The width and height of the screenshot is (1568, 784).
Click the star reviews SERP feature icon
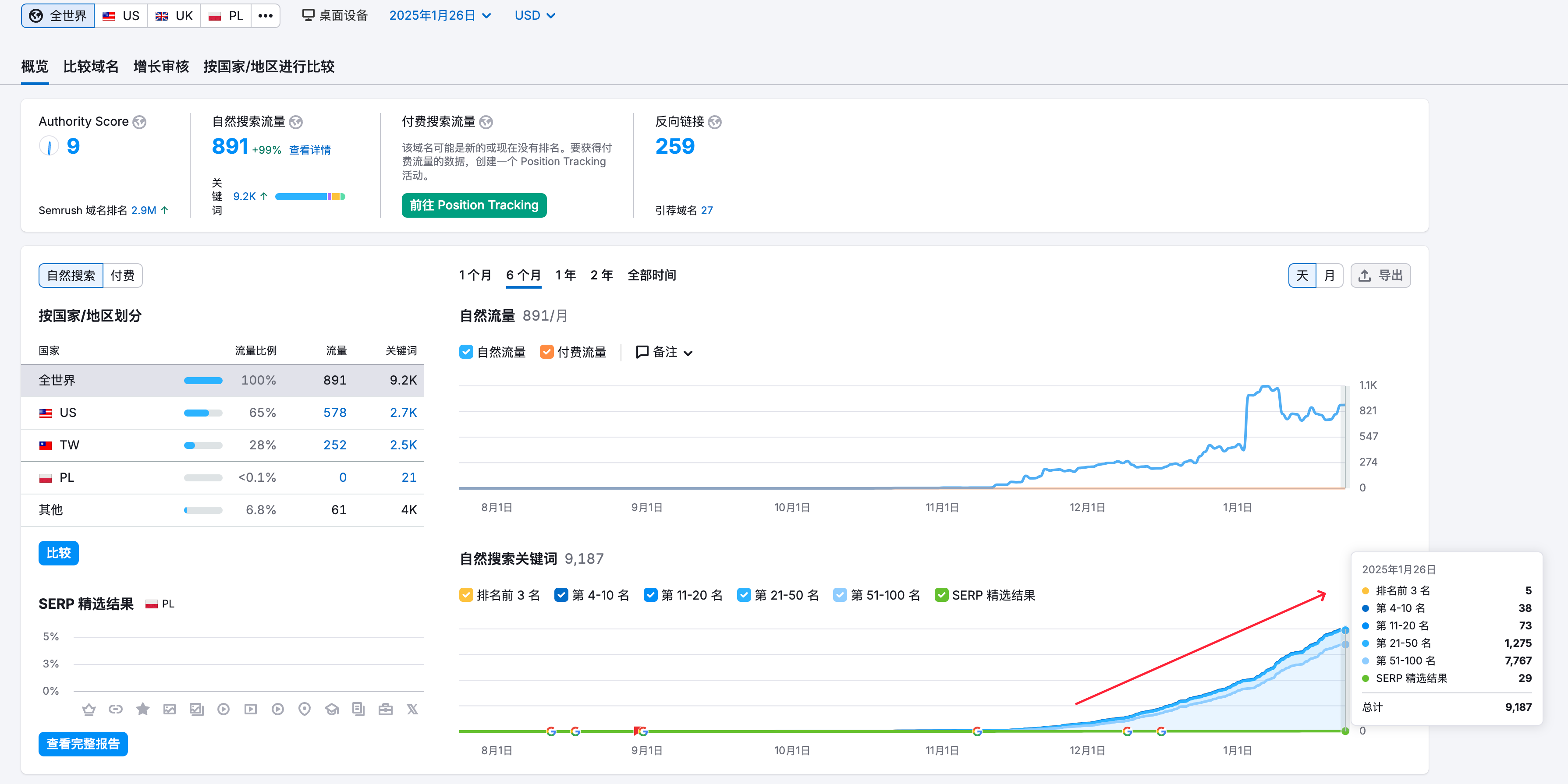tap(142, 709)
